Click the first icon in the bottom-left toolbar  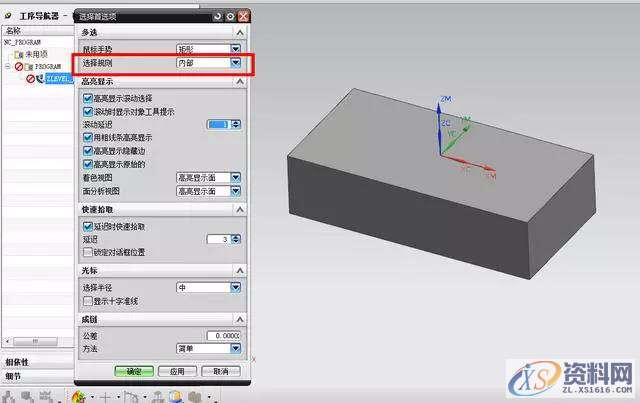point(10,396)
